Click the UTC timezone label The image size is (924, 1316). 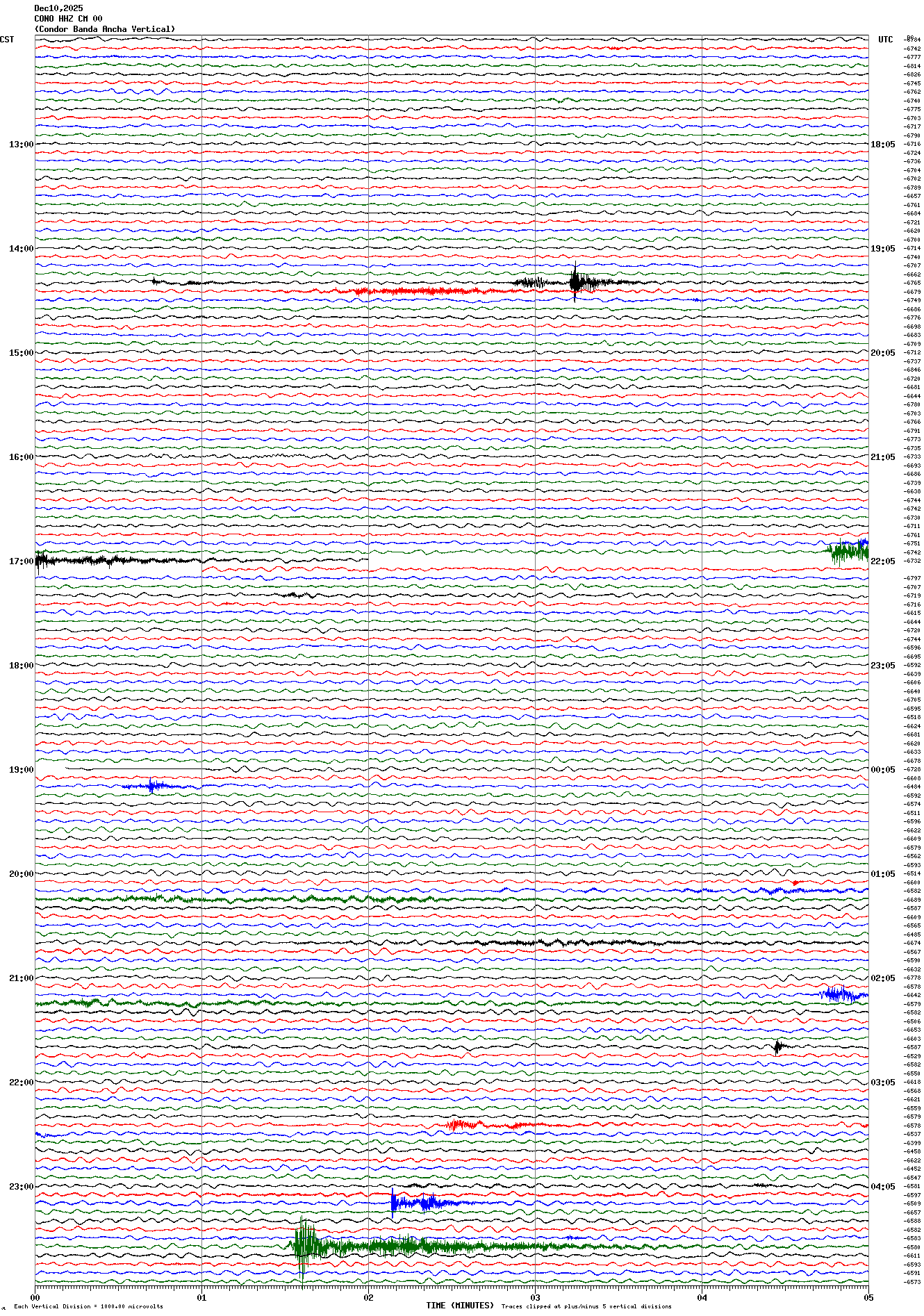tap(885, 40)
